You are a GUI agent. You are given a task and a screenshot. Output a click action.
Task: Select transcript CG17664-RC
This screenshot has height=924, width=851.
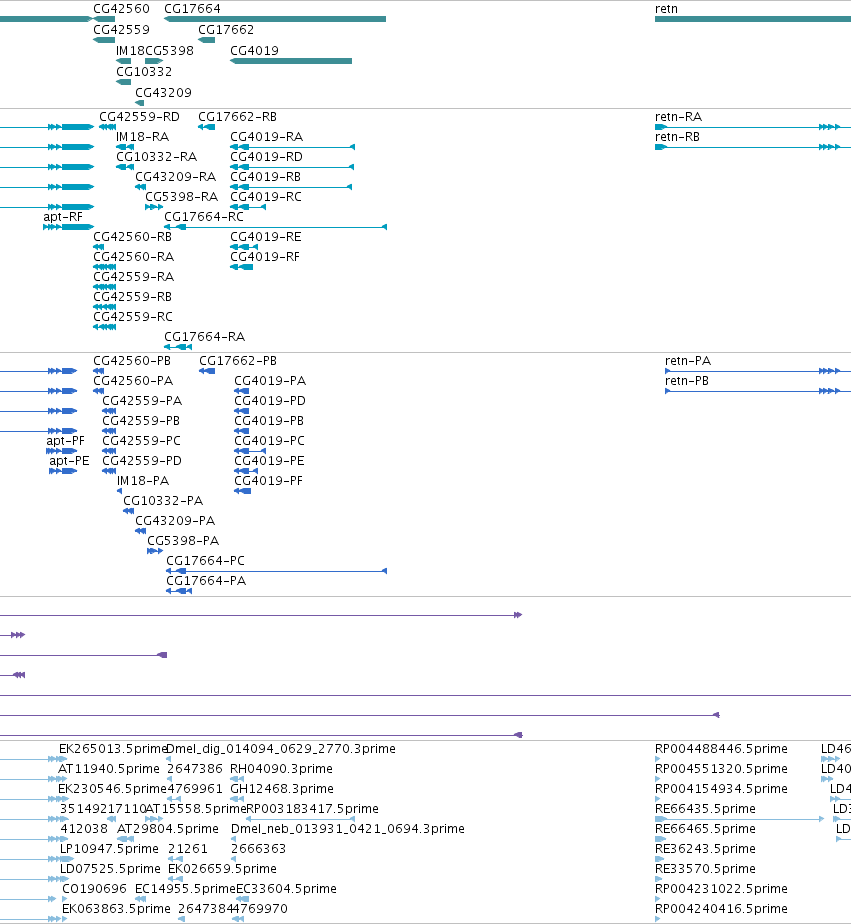204,217
